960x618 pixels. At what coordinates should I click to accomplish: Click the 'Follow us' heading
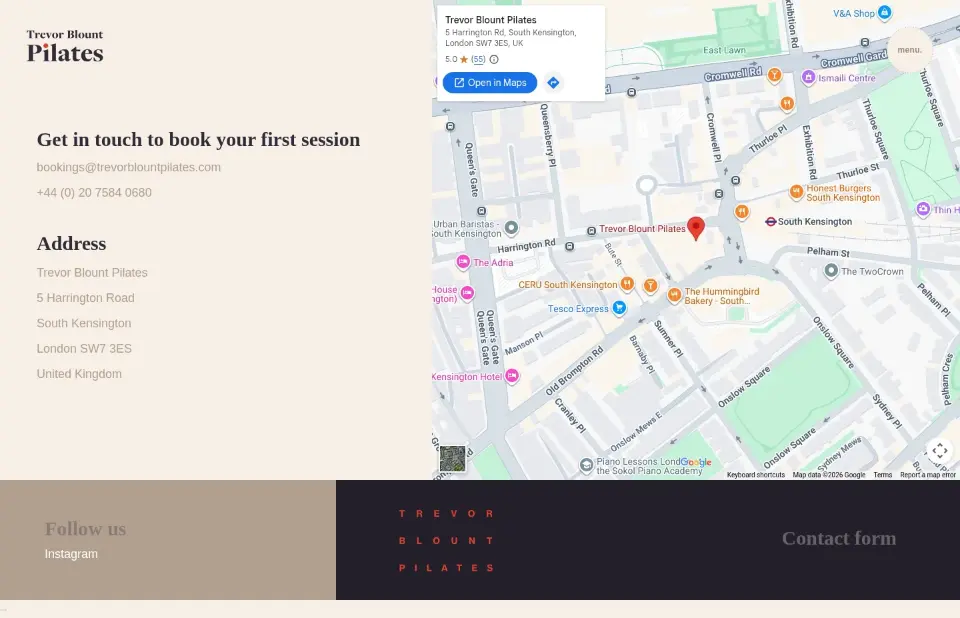click(86, 529)
